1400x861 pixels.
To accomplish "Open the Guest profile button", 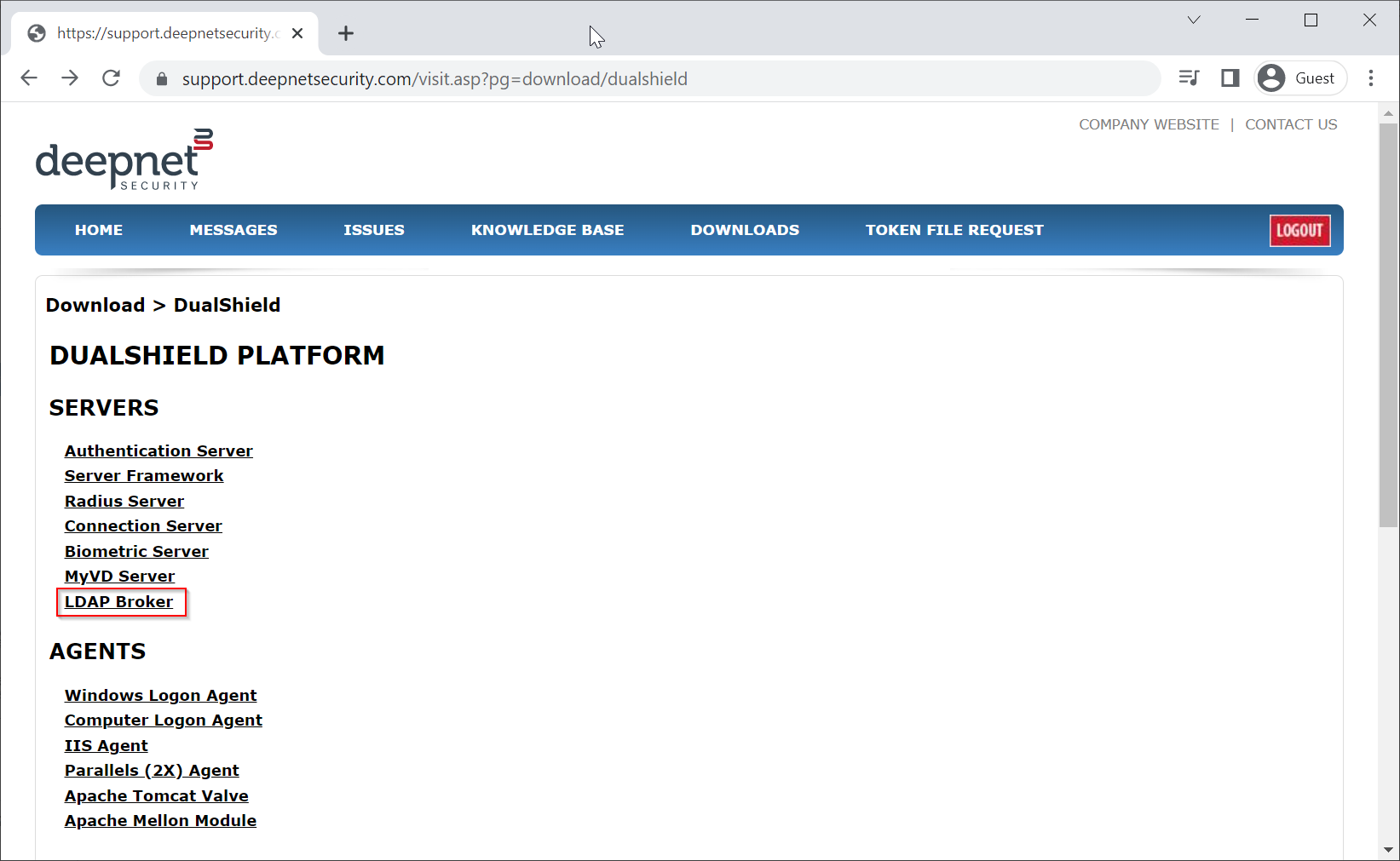I will pyautogui.click(x=1300, y=78).
